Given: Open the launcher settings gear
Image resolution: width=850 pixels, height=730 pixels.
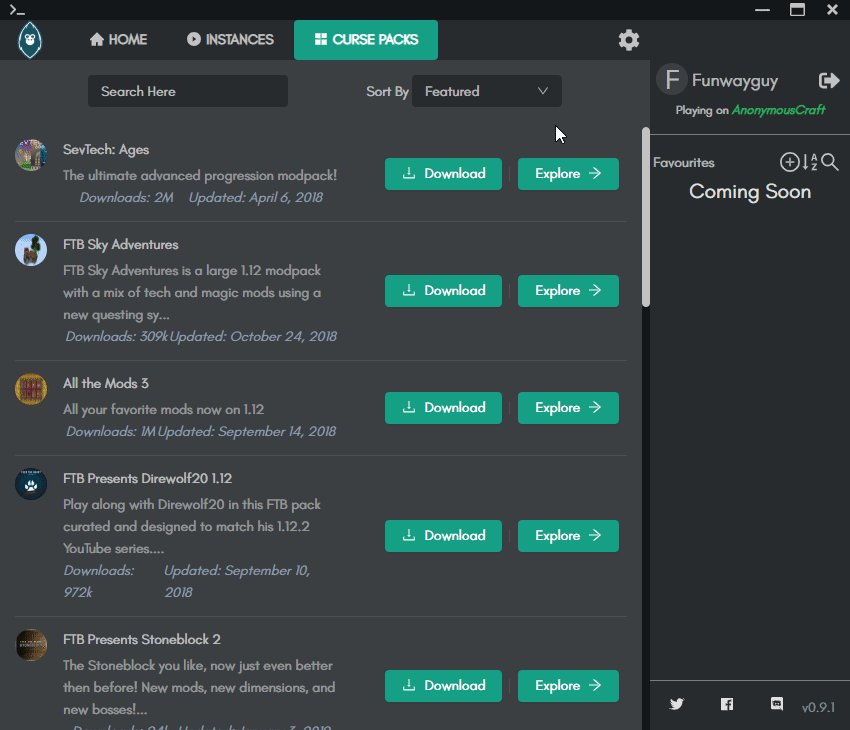Looking at the screenshot, I should [628, 40].
